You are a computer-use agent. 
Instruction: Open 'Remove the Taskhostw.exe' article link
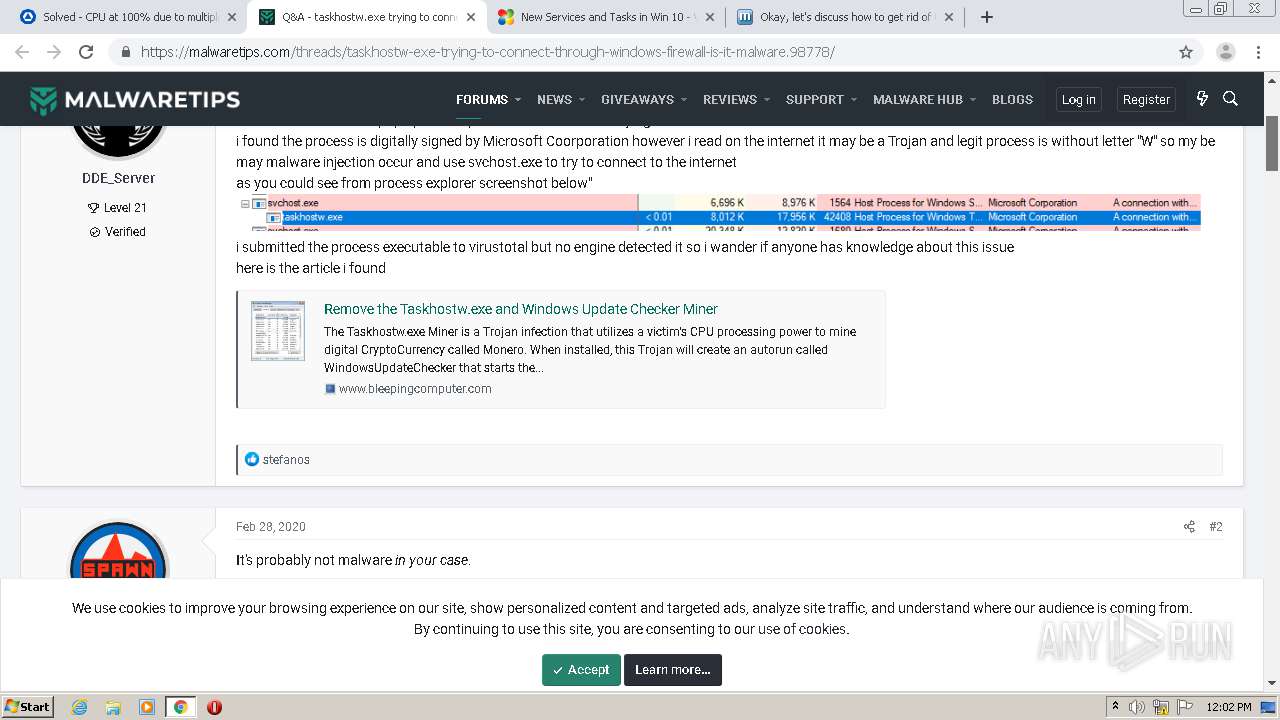521,309
